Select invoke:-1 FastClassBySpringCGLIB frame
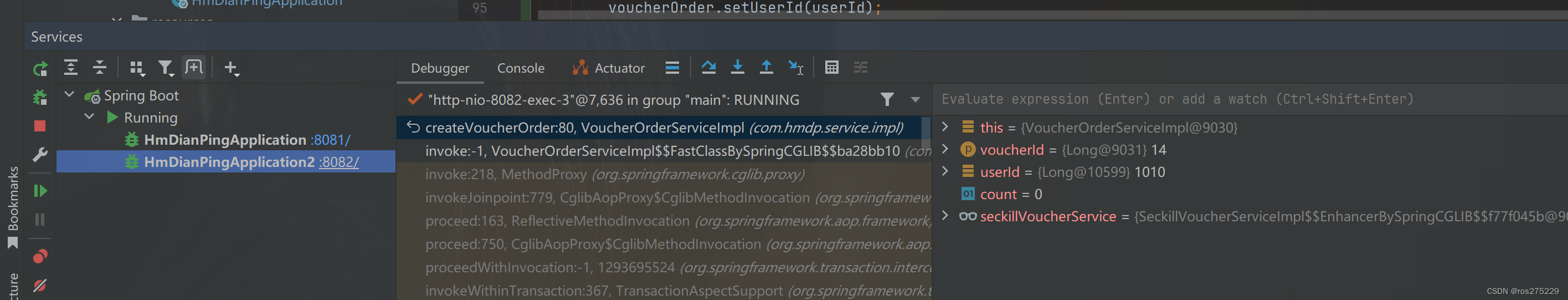 click(x=664, y=151)
